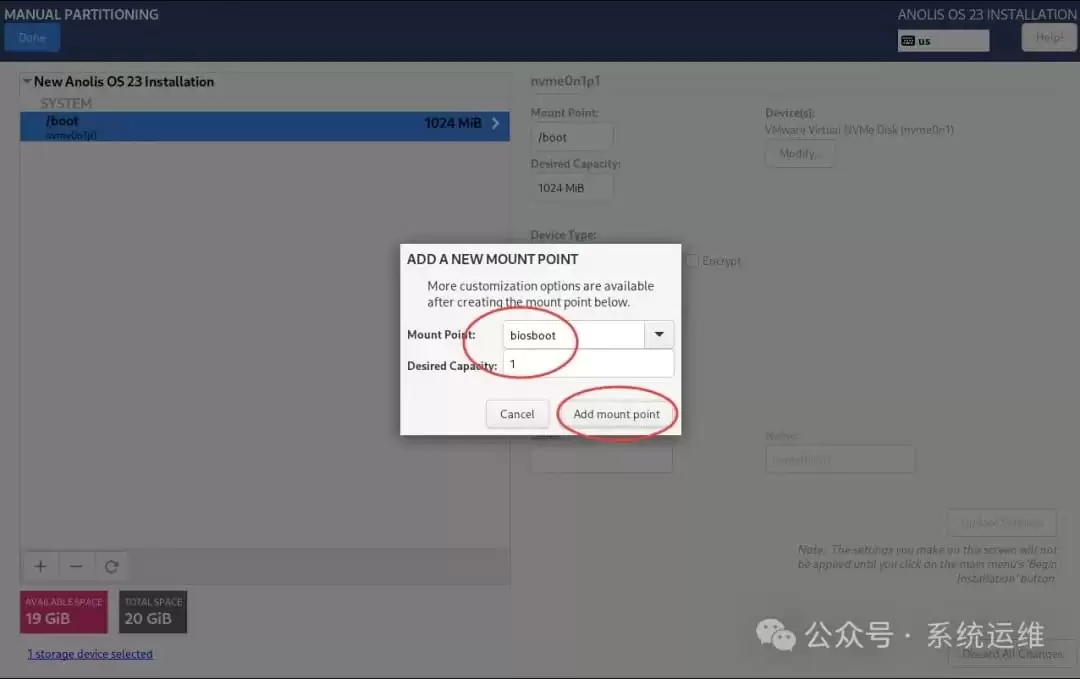Focus the dialog Mount Point field with biosboot

point(574,335)
